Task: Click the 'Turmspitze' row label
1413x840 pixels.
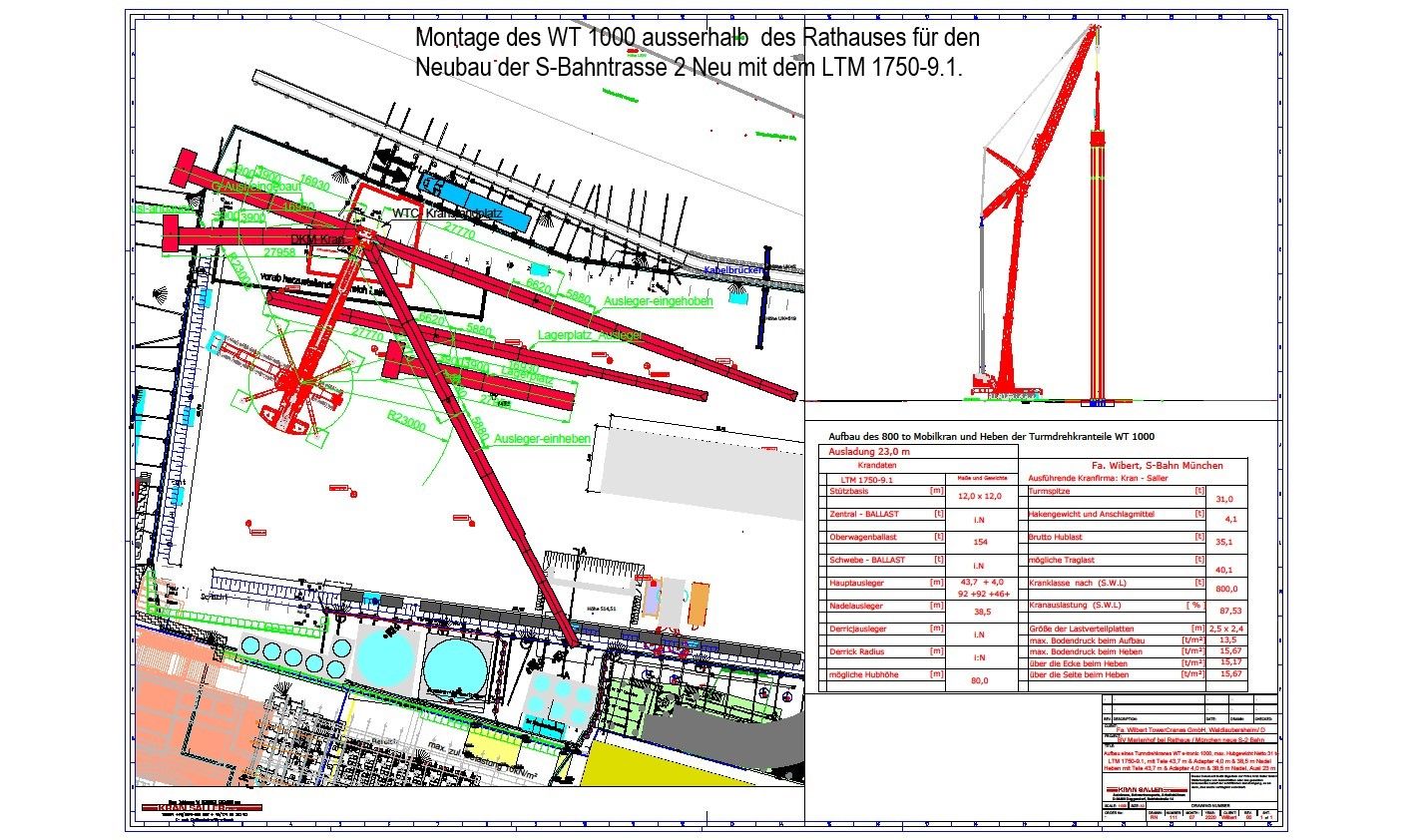Action: click(1049, 492)
